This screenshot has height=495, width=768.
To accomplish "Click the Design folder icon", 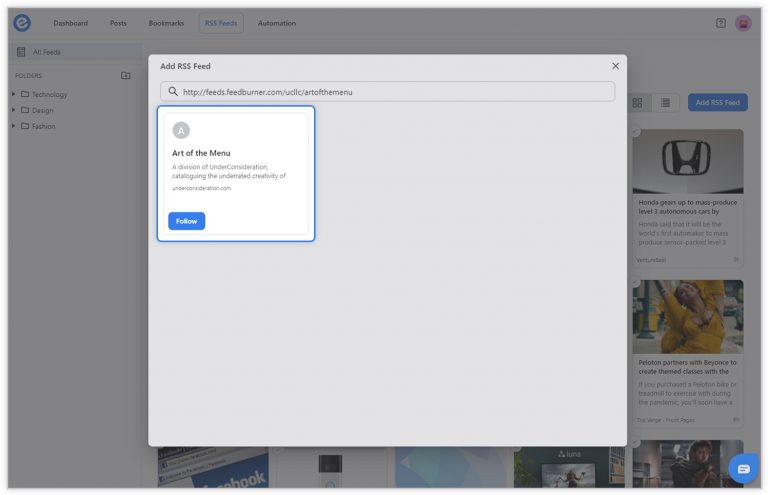I will (x=25, y=110).
